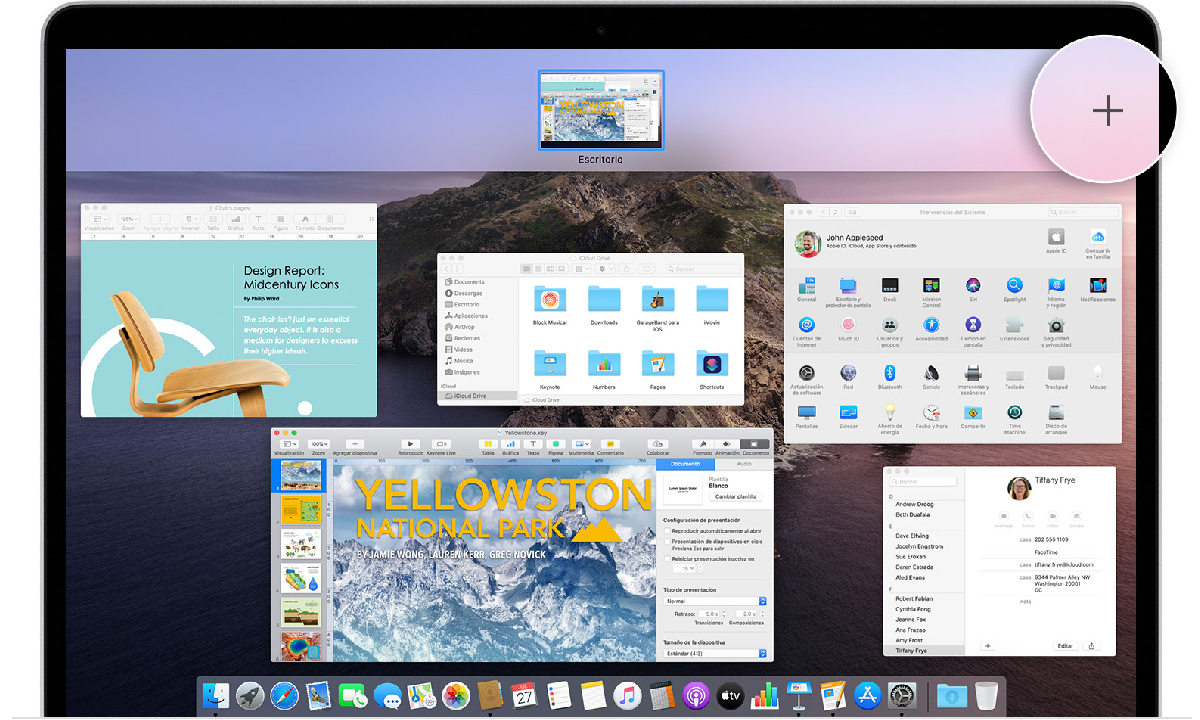Viewport: 1200px width, 720px height.
Task: Open Tipo de presentación Normal dropdown
Action: point(715,601)
